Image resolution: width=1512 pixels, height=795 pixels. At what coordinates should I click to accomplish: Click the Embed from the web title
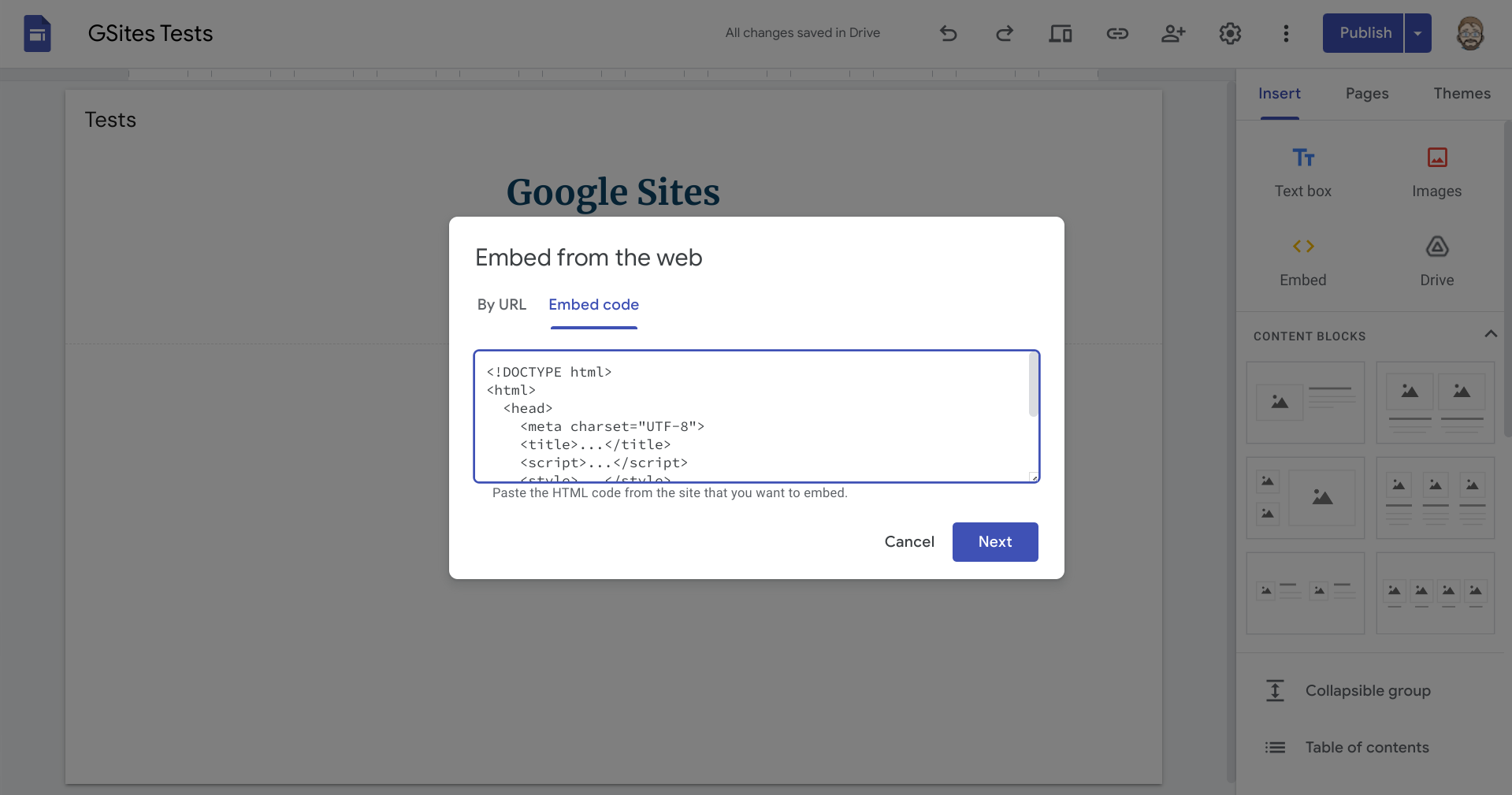click(x=589, y=258)
